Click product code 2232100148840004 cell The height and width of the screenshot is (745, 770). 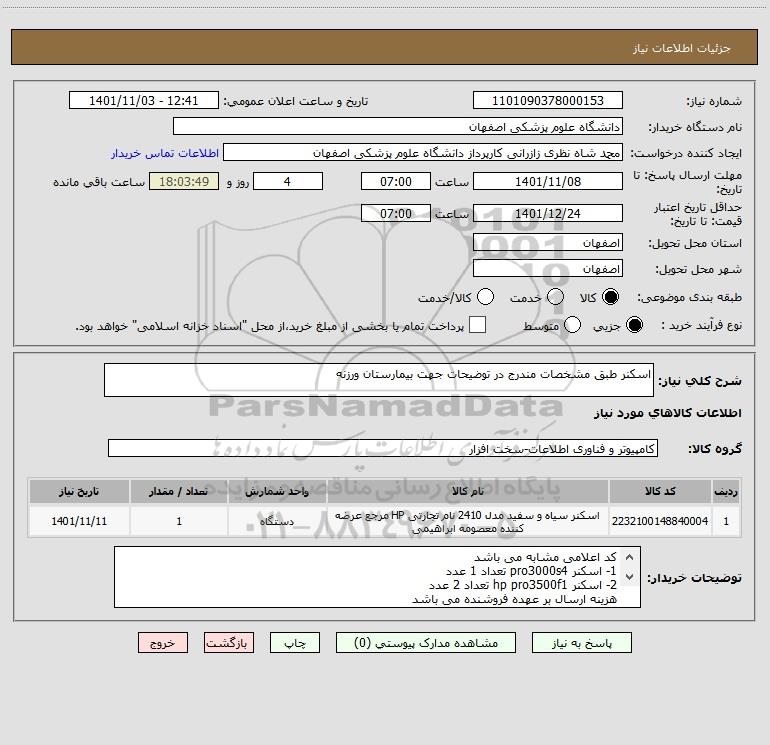660,521
